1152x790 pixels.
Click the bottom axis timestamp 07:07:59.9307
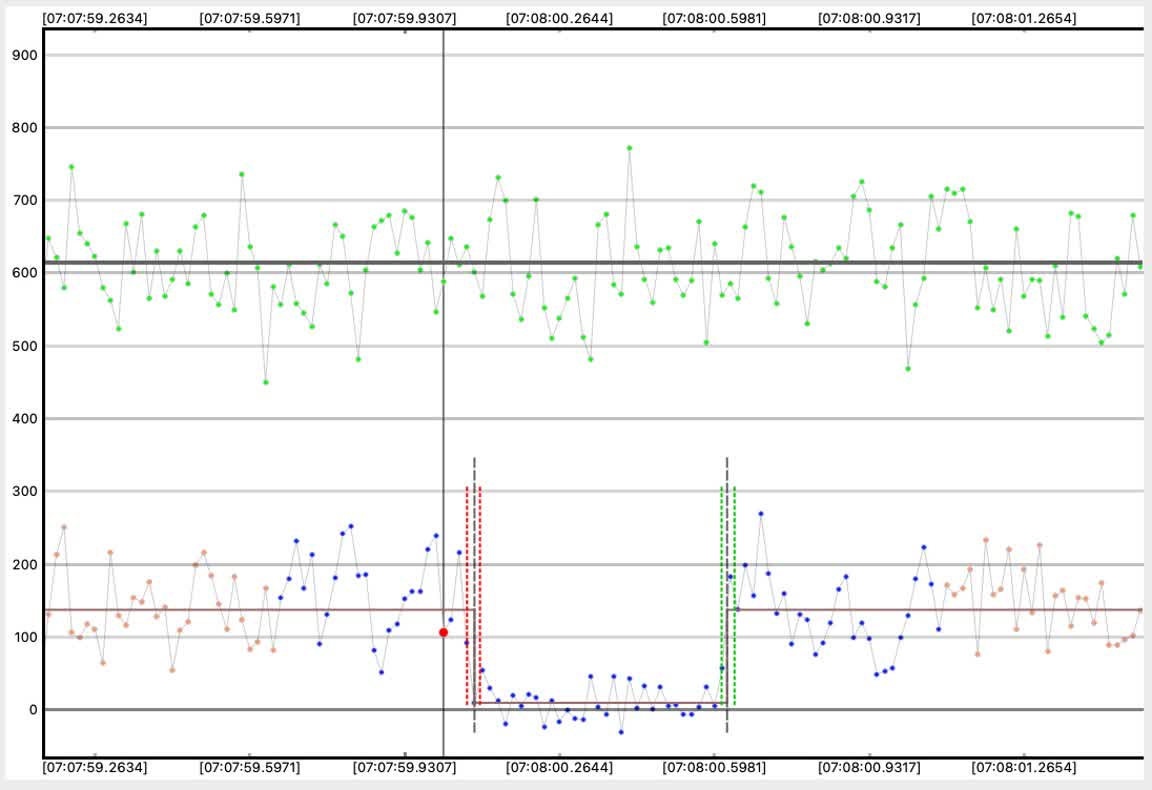(404, 768)
